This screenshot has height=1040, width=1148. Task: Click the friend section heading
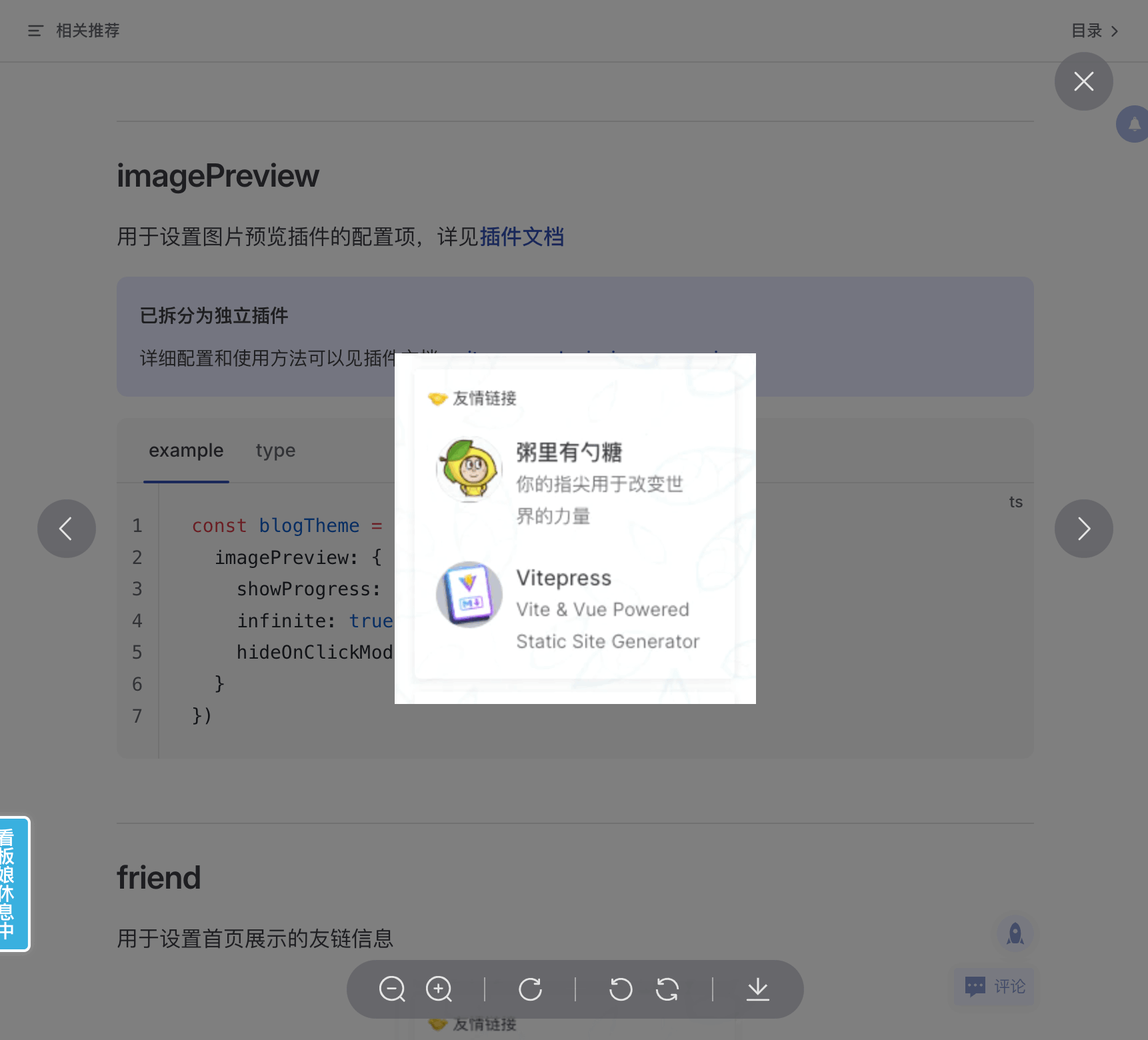point(159,877)
